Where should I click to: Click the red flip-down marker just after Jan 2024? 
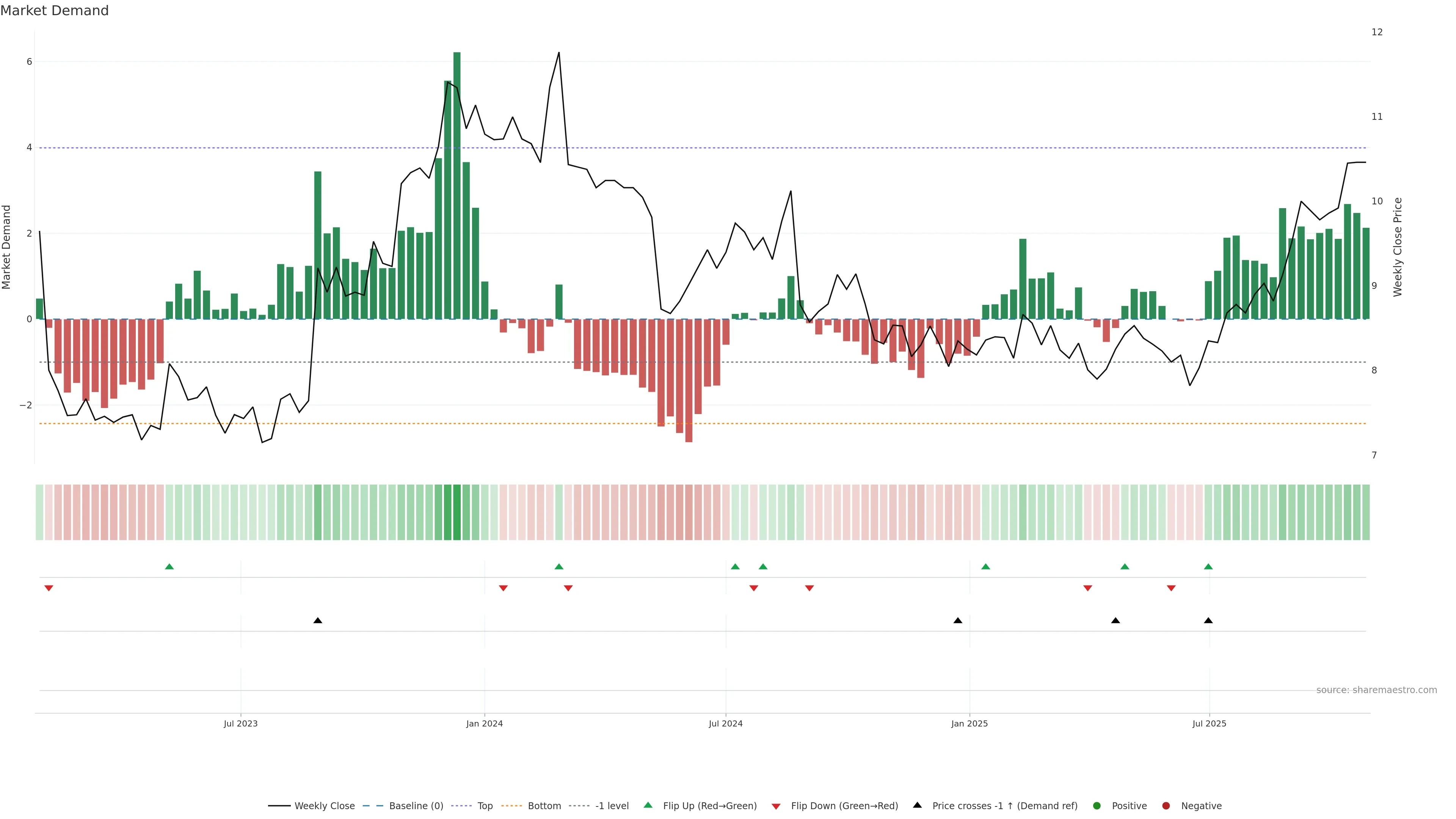click(503, 588)
